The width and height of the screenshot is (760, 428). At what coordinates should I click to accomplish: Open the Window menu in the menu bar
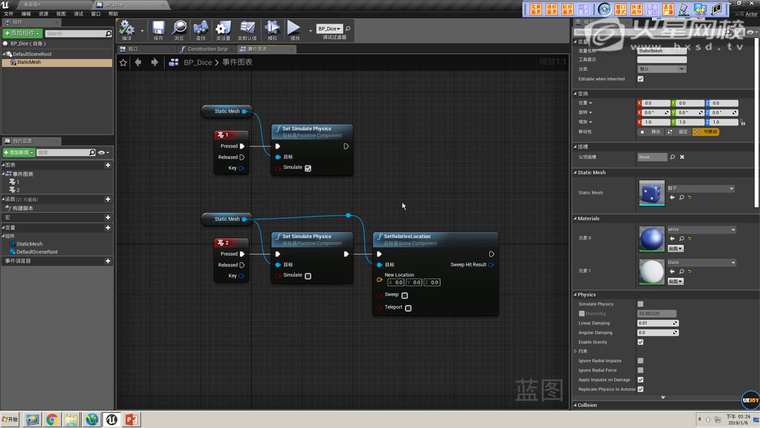96,14
